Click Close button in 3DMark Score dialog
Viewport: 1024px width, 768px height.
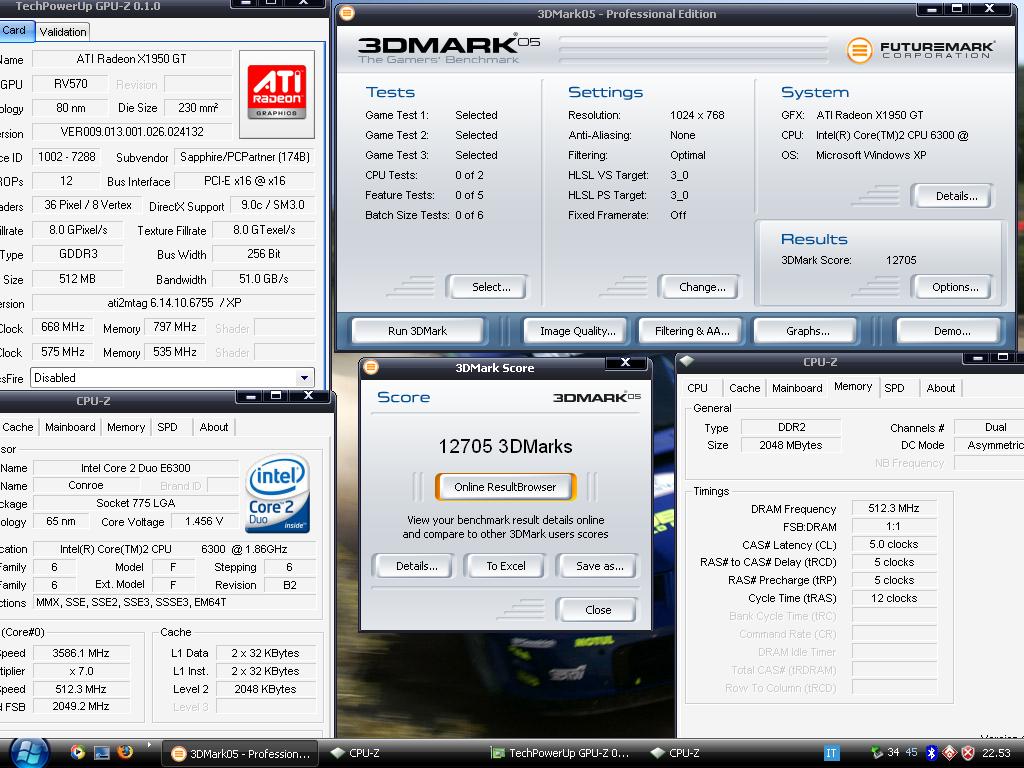(598, 610)
